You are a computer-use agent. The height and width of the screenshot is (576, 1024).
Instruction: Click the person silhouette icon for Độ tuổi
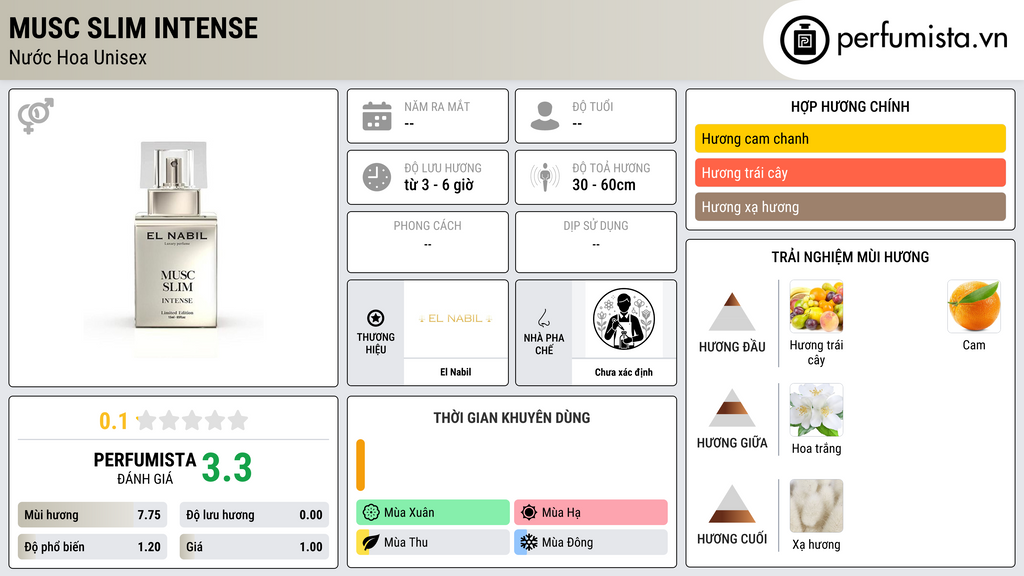click(x=545, y=116)
